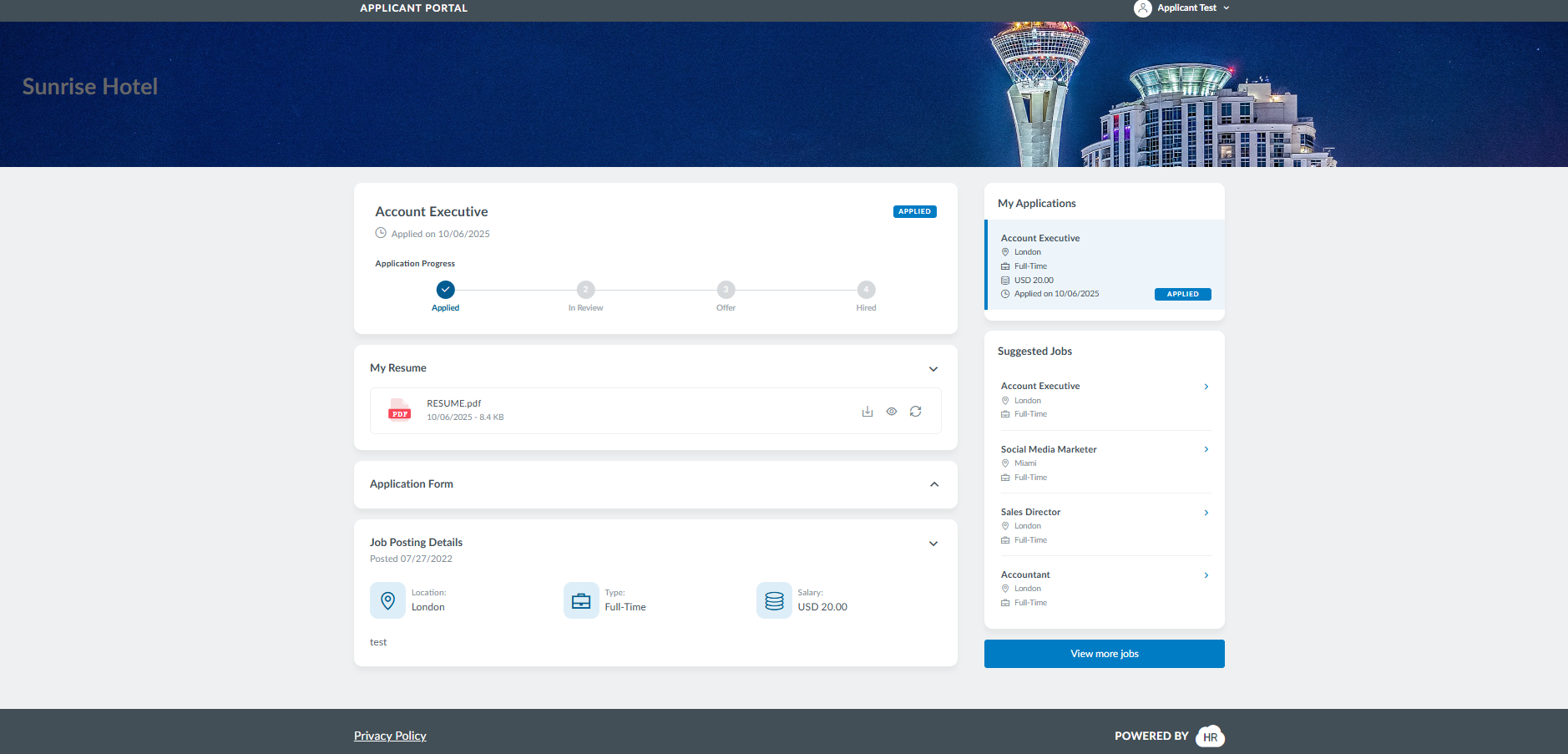Click Full-Time briefcase icon under Sales Director
The width and height of the screenshot is (1568, 754).
click(x=1005, y=540)
